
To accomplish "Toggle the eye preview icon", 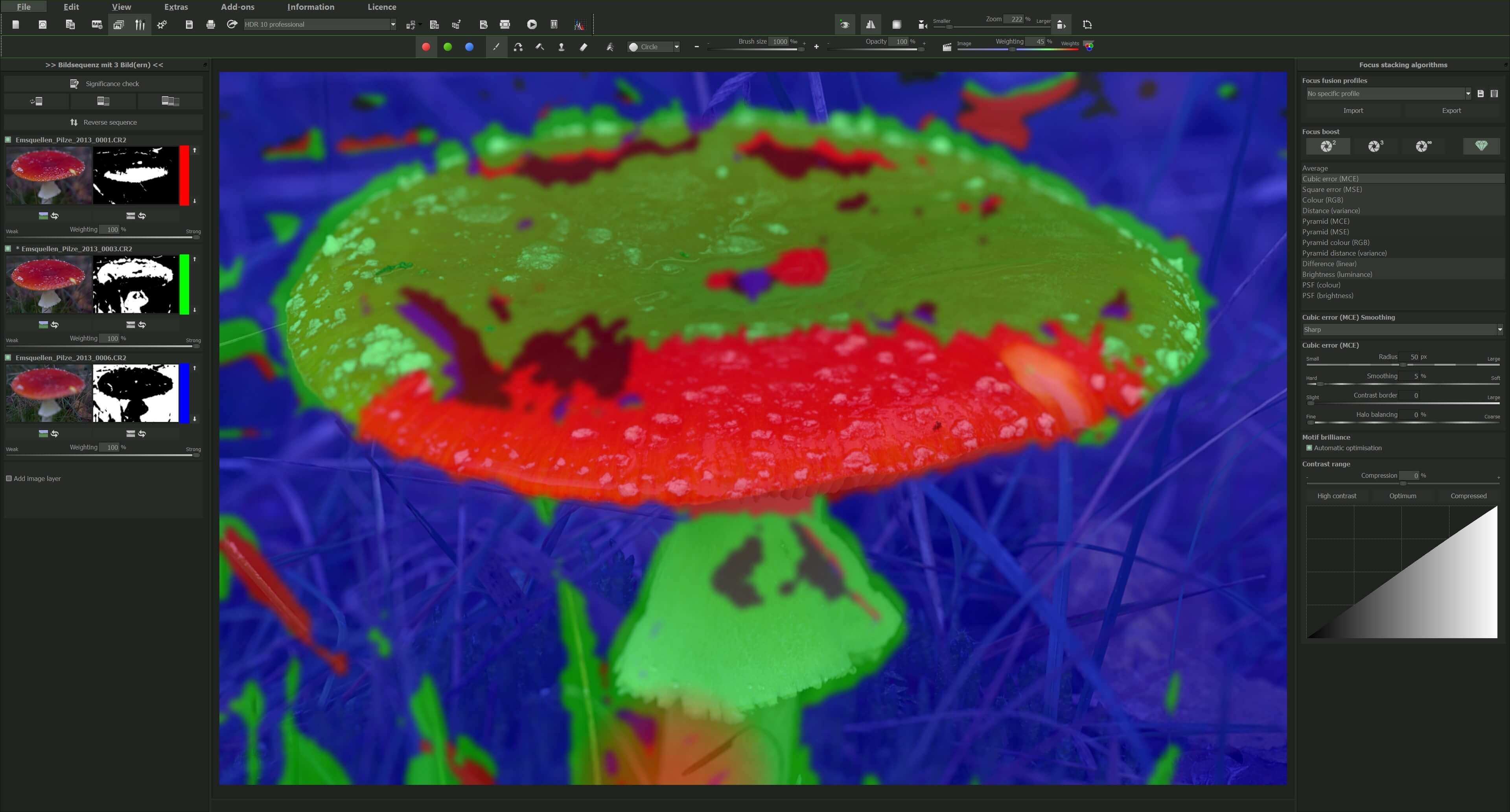I will (x=845, y=25).
